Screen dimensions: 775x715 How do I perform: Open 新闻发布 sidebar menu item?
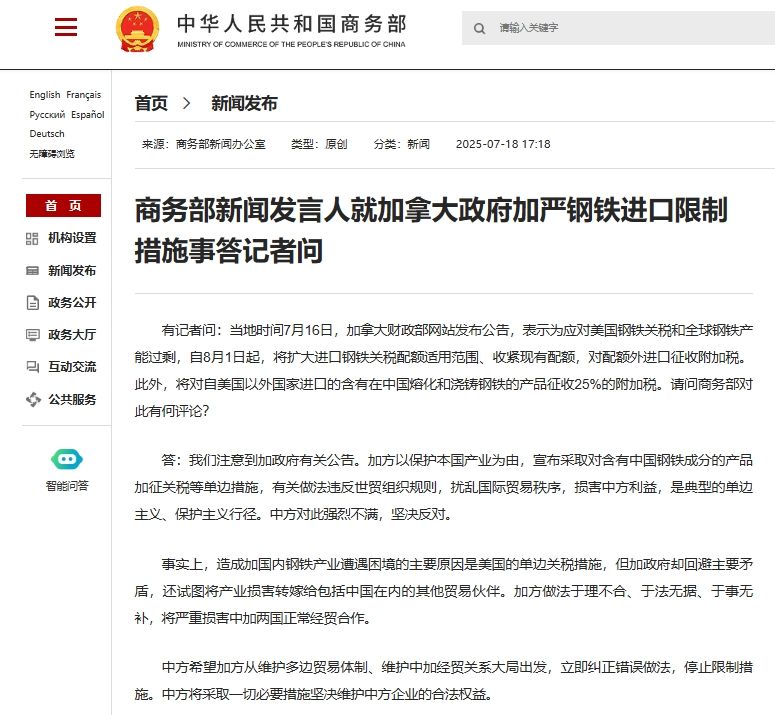pos(72,271)
